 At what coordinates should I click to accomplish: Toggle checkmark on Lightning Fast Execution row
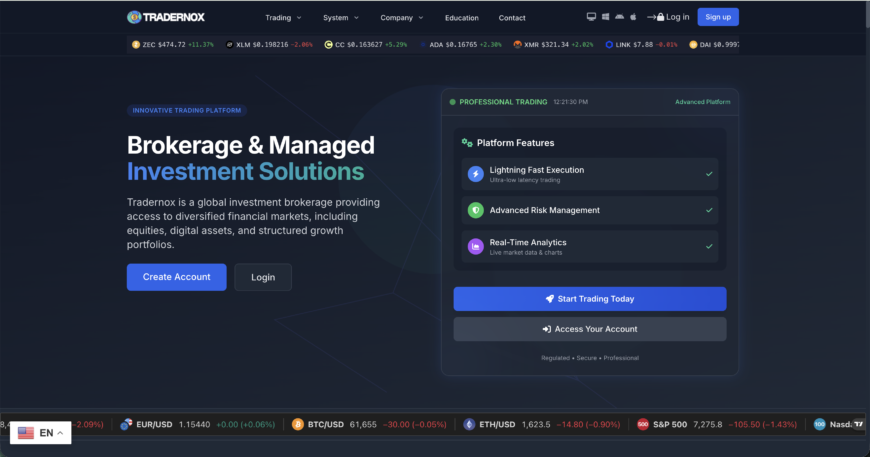click(709, 174)
